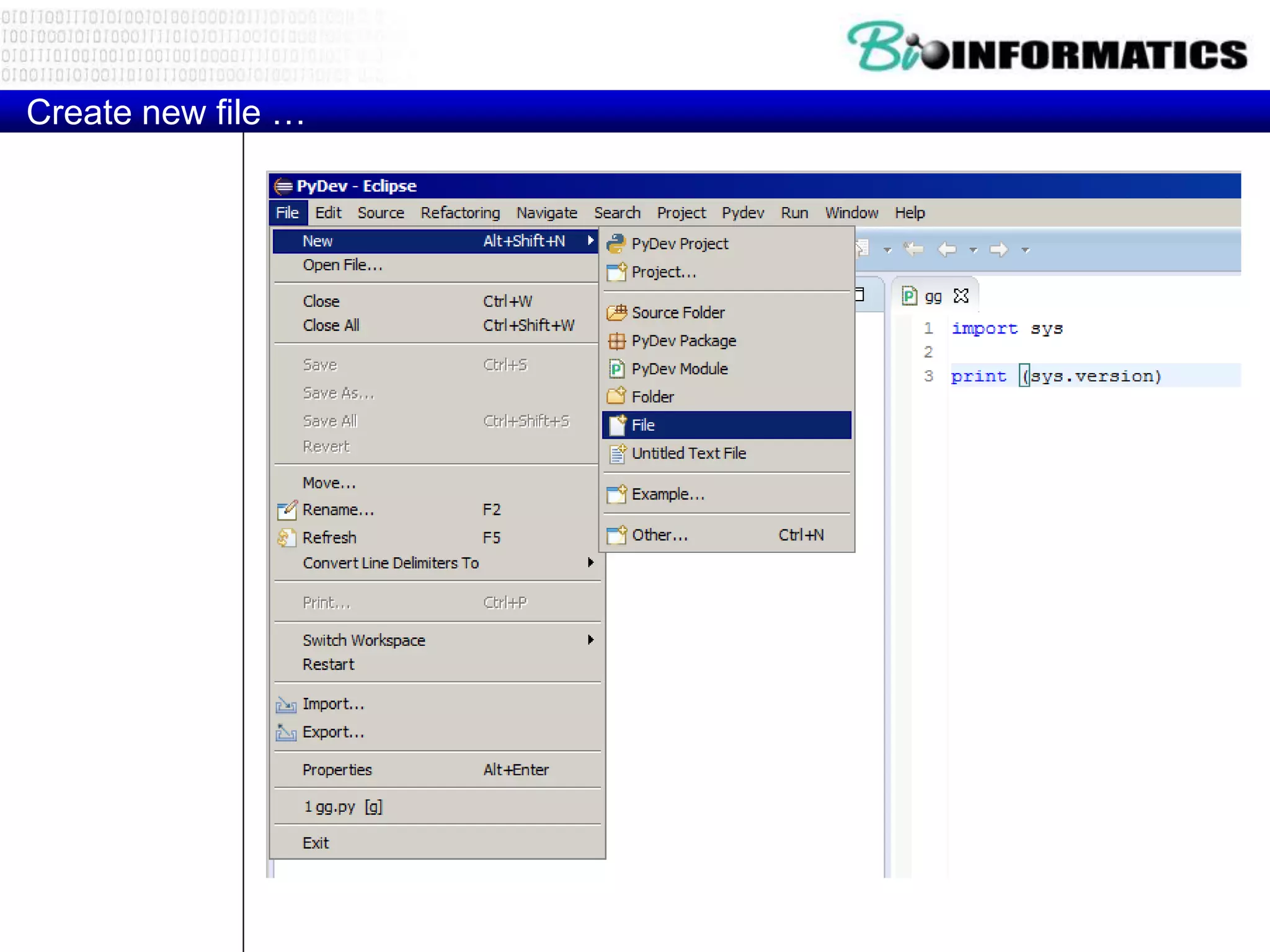Viewport: 1270px width, 952px height.
Task: Open the Source menu
Action: pyautogui.click(x=381, y=213)
